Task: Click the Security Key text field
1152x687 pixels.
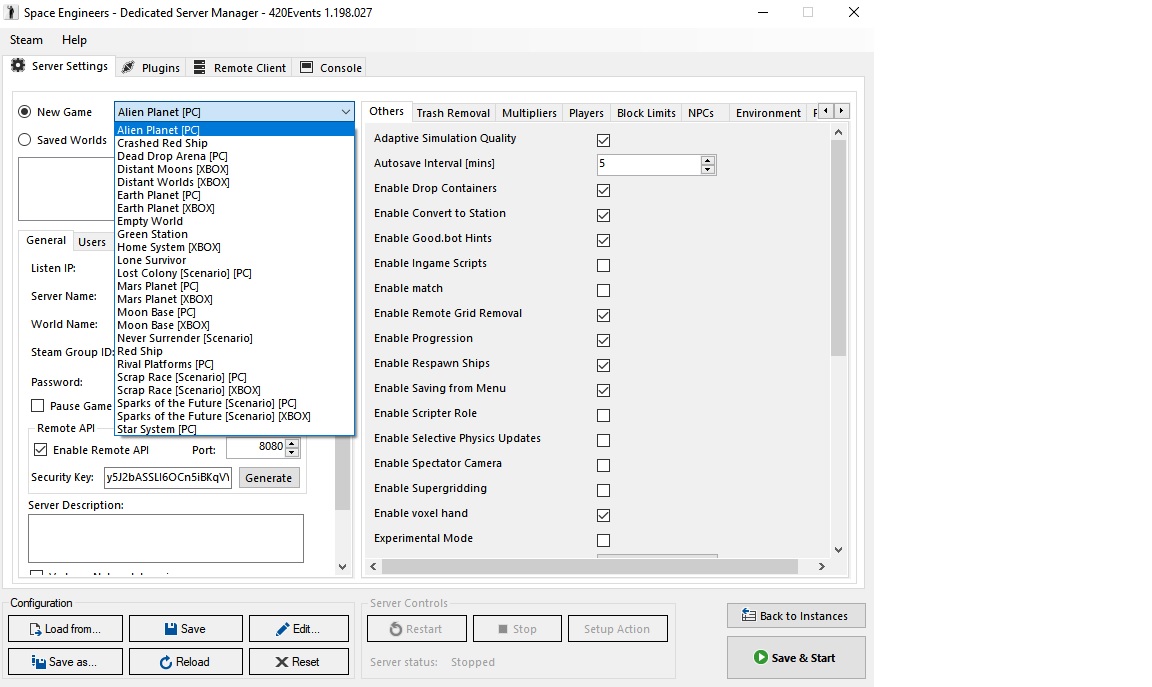Action: point(167,478)
